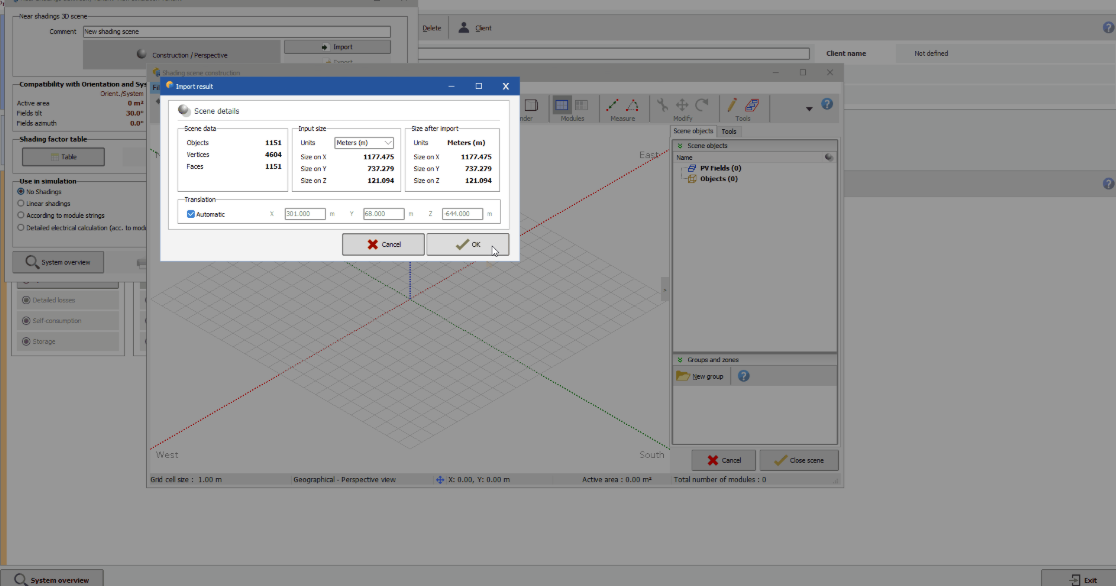Open the Measure angle tool
Screen dimensions: 1116x586
click(634, 105)
